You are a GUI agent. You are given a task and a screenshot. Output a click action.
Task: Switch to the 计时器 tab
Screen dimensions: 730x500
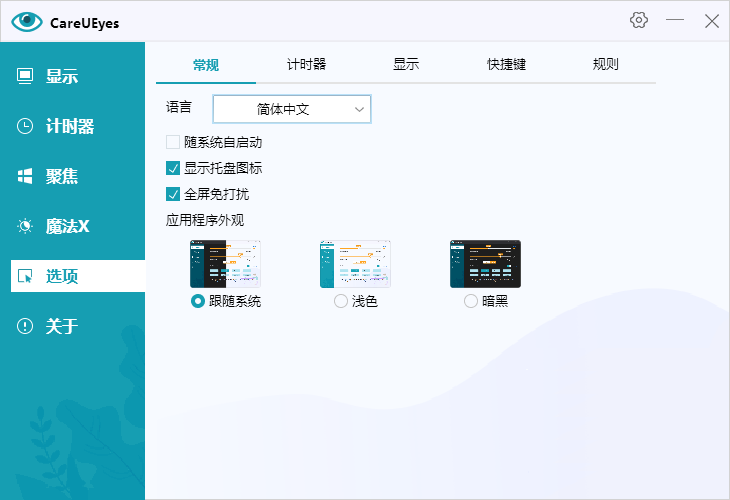point(306,65)
